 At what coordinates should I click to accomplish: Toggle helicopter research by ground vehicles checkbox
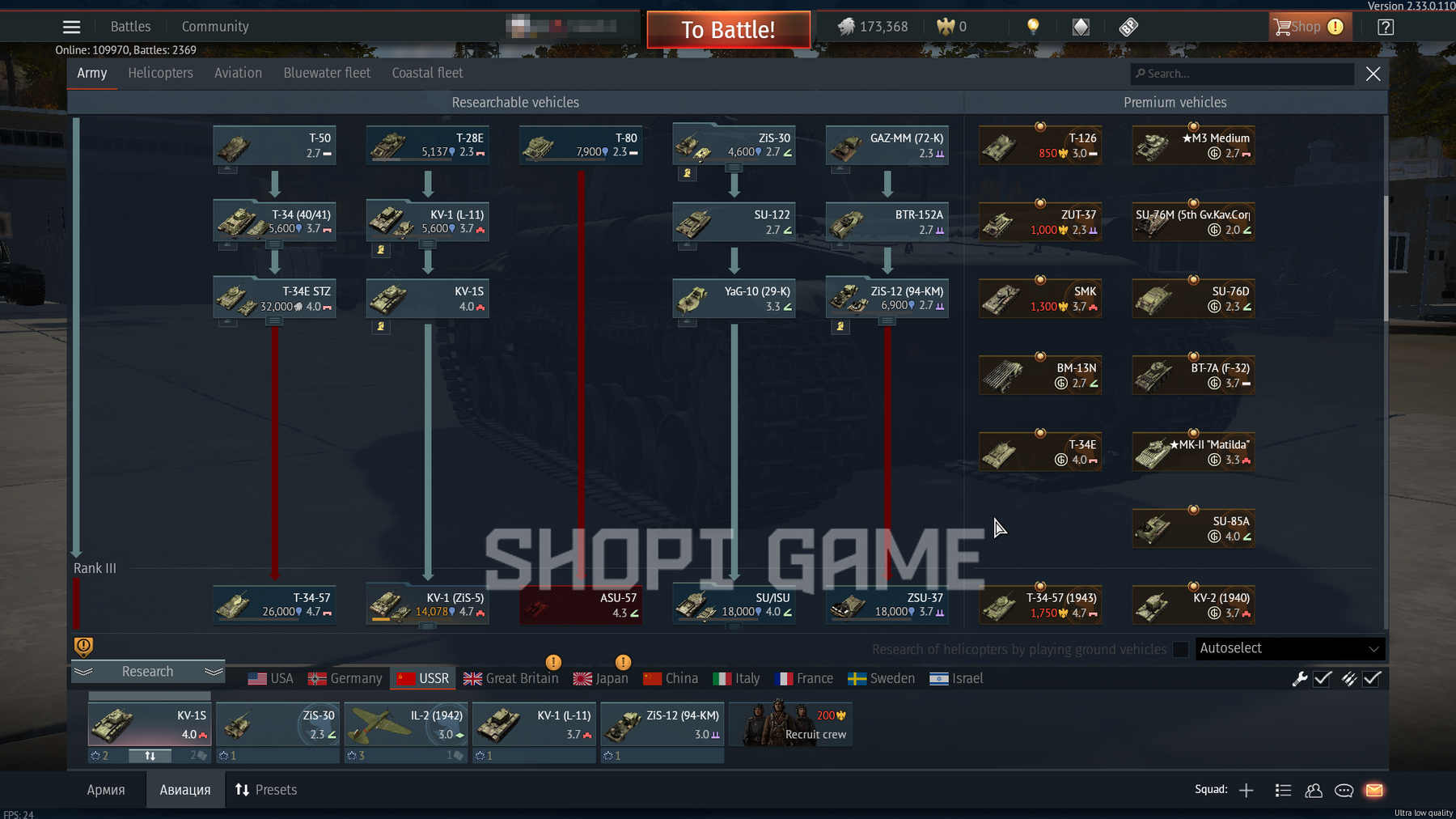1180,649
